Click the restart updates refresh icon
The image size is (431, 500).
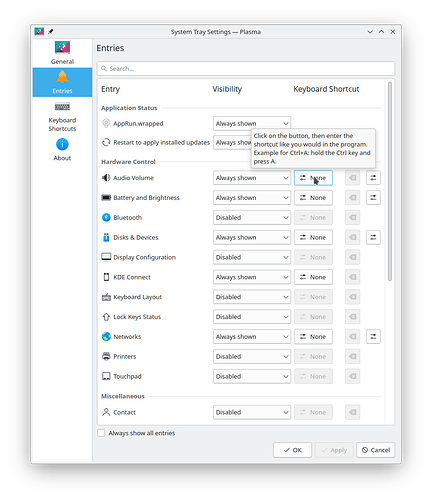click(x=106, y=142)
